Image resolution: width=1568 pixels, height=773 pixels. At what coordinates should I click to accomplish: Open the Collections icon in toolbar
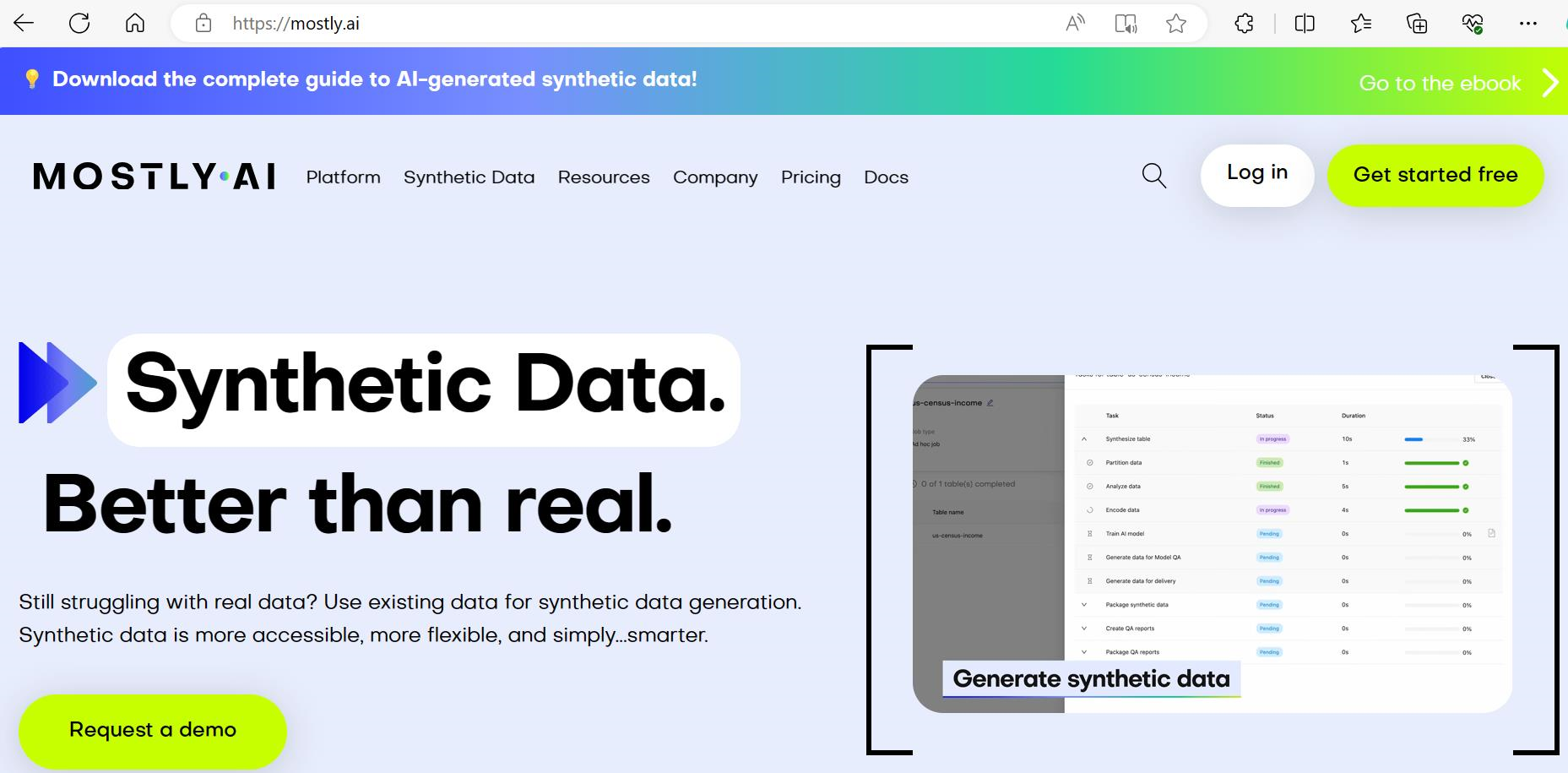pos(1417,24)
